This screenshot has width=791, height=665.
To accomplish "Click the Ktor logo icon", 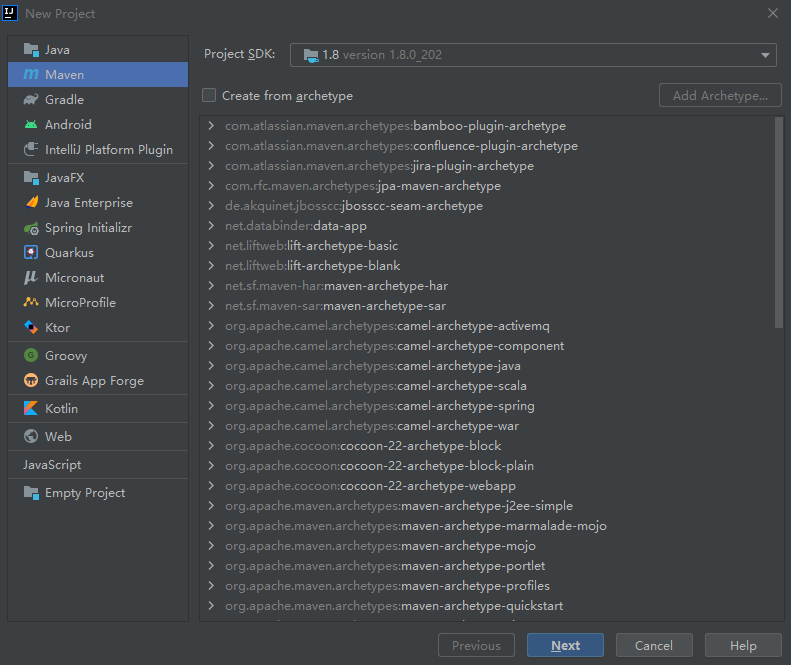I will [31, 327].
